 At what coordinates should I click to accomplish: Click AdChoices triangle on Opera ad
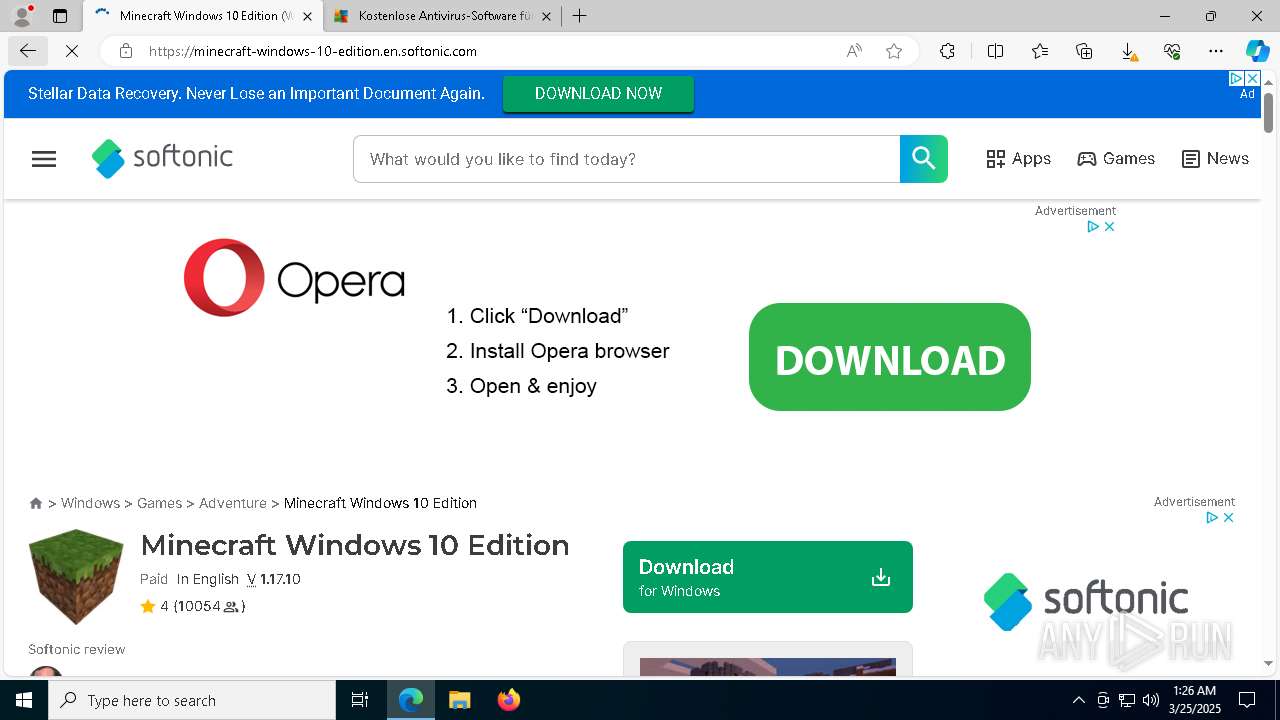(1094, 227)
